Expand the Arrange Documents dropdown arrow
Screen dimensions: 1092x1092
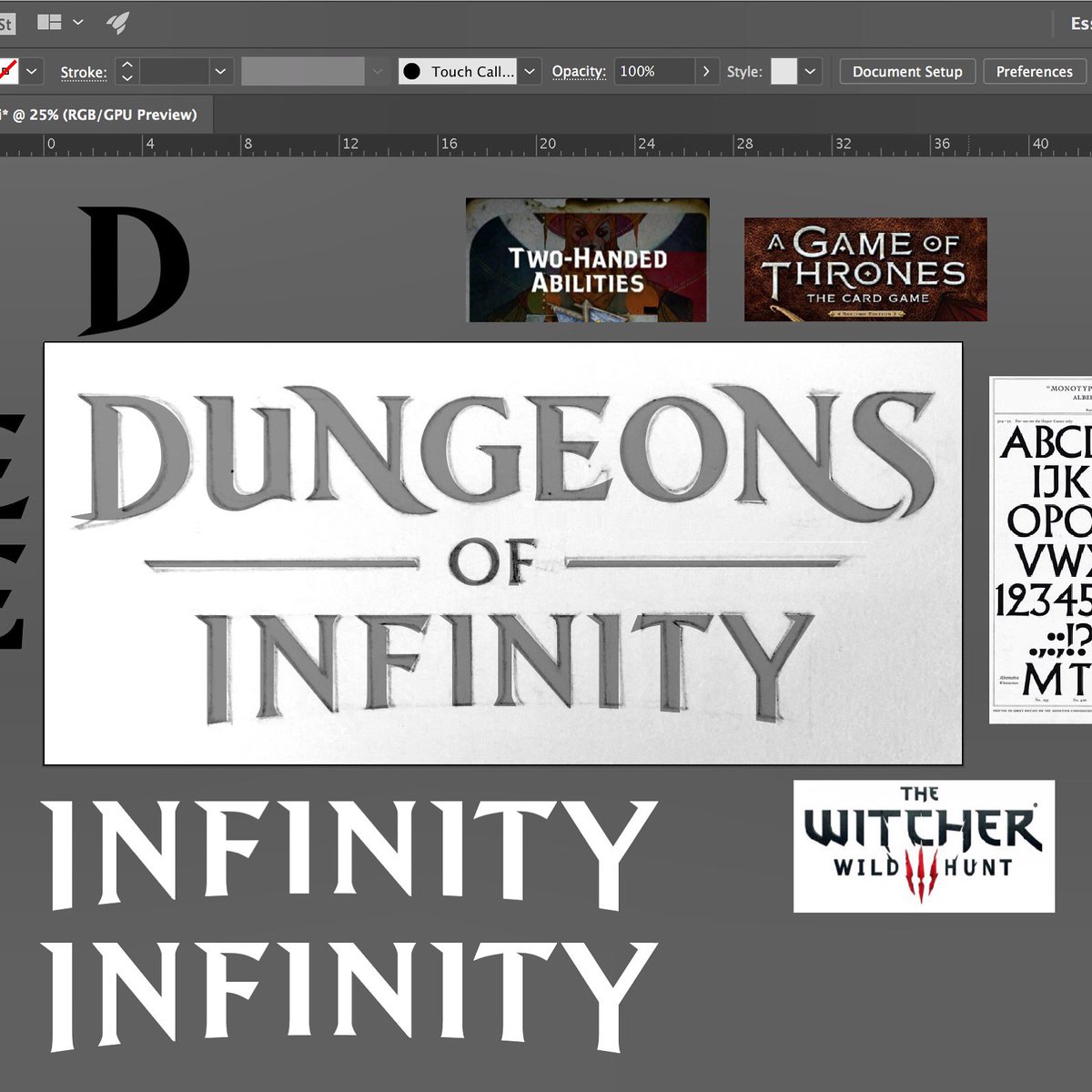[x=78, y=22]
